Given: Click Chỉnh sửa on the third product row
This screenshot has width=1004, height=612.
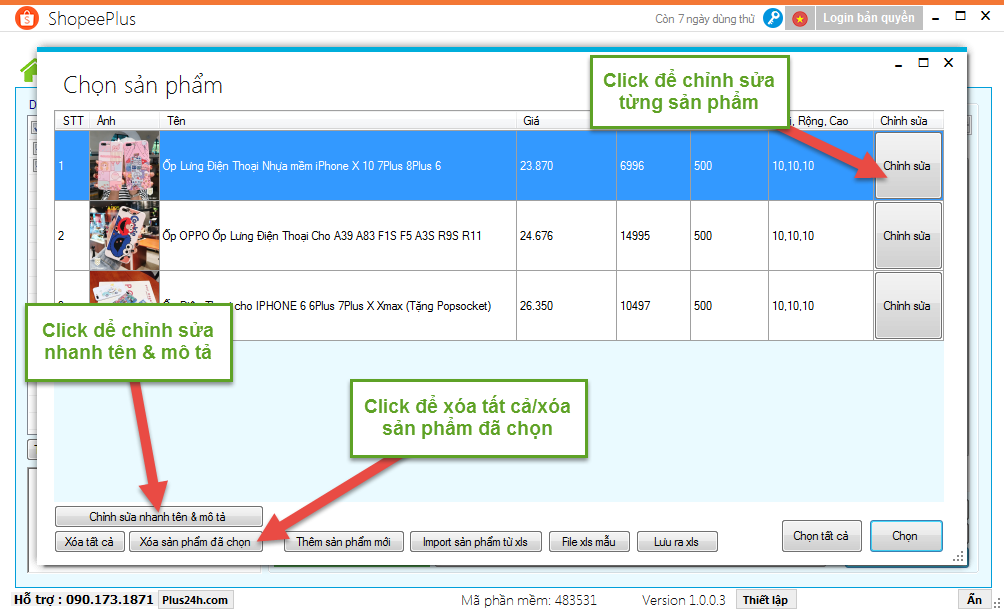Looking at the screenshot, I should (907, 306).
